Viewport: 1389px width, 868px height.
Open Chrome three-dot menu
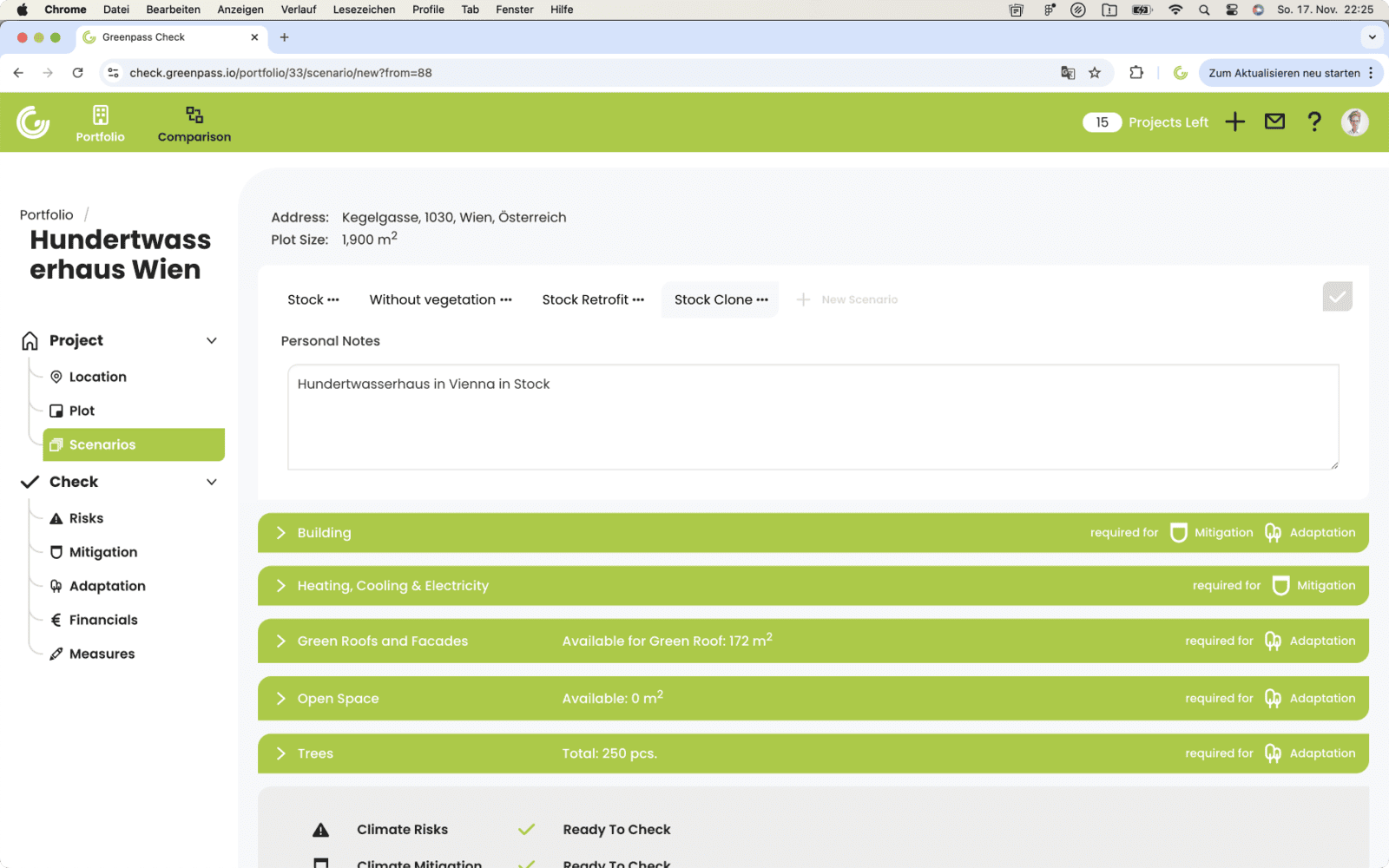click(x=1371, y=73)
